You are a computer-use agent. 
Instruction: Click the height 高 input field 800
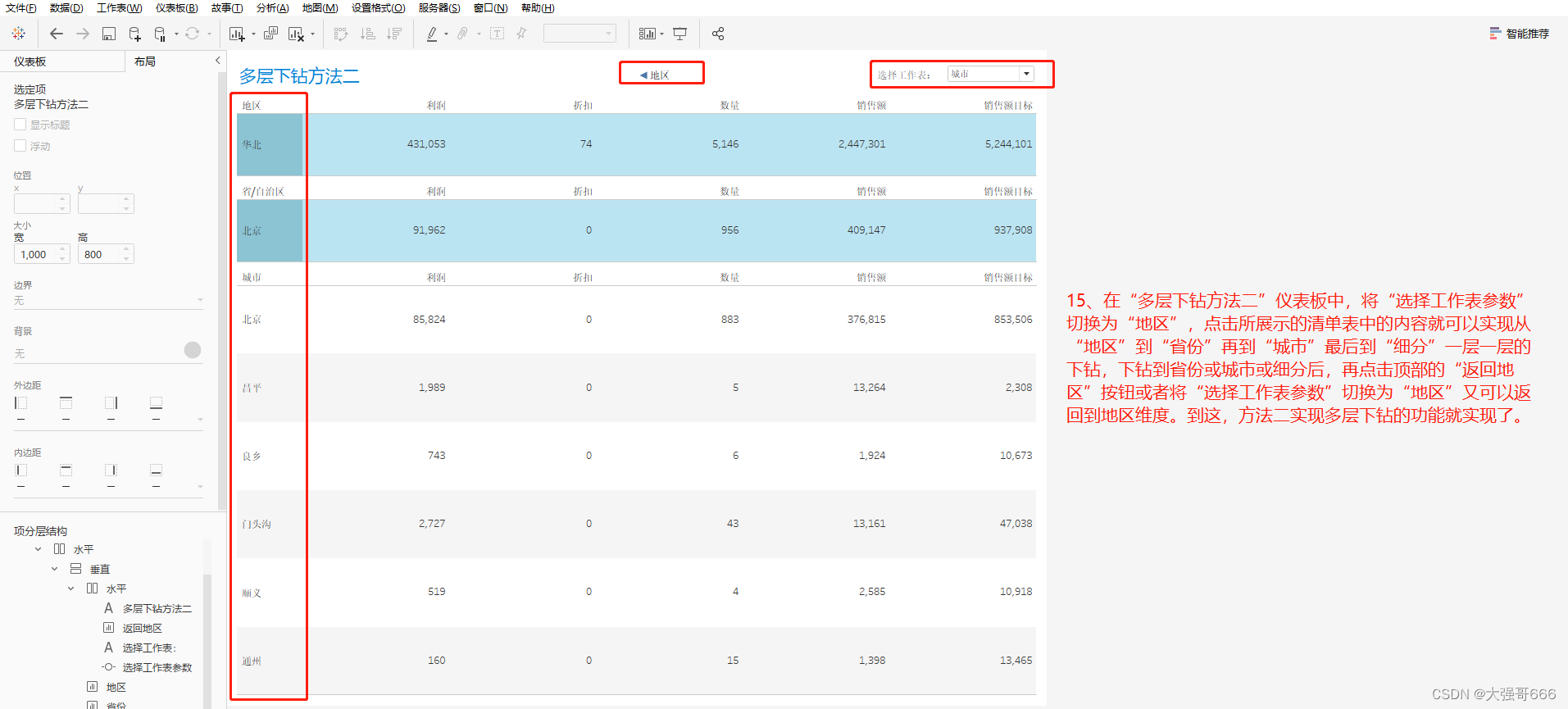pyautogui.click(x=99, y=255)
